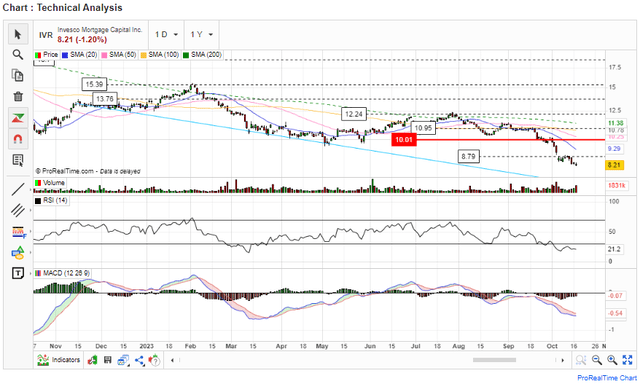Select the shapes drawing tool

tap(18, 253)
